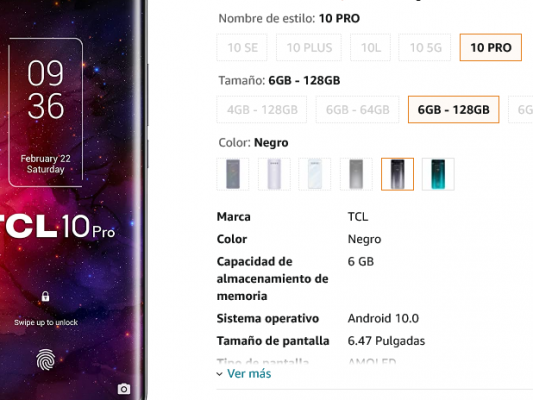Choose the white phone color swatch
Image resolution: width=533 pixels, height=400 pixels.
coord(315,174)
